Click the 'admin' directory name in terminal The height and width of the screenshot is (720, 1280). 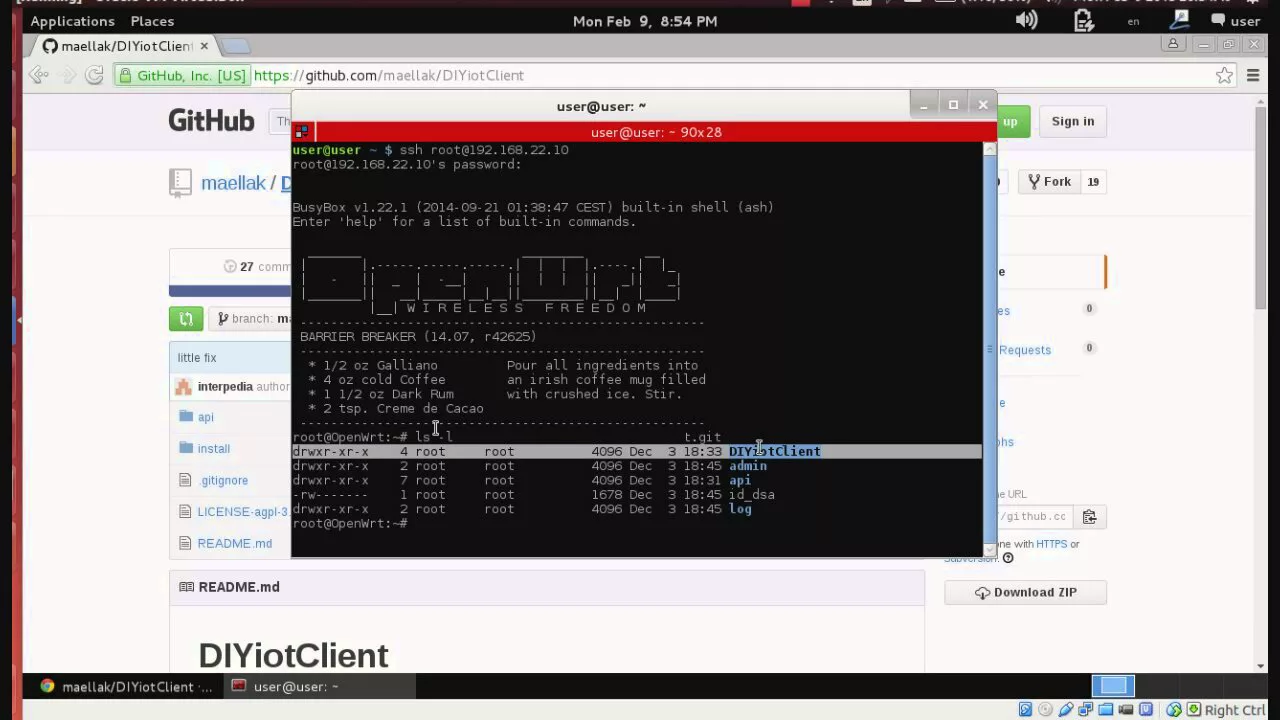tap(748, 466)
